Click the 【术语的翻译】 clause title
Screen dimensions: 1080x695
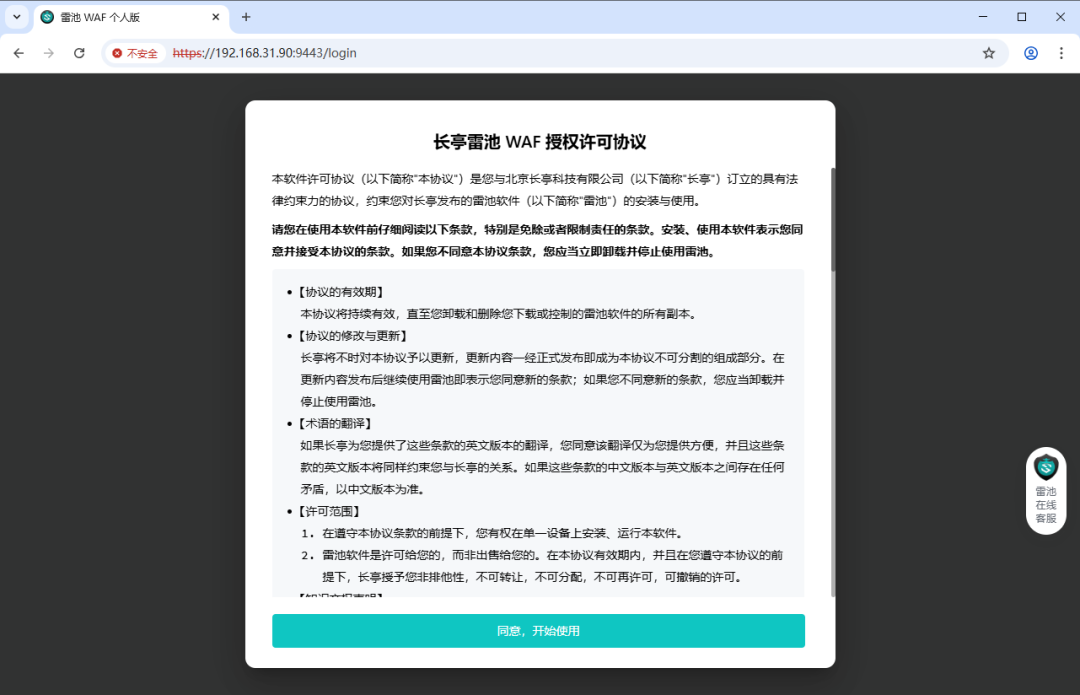(334, 424)
